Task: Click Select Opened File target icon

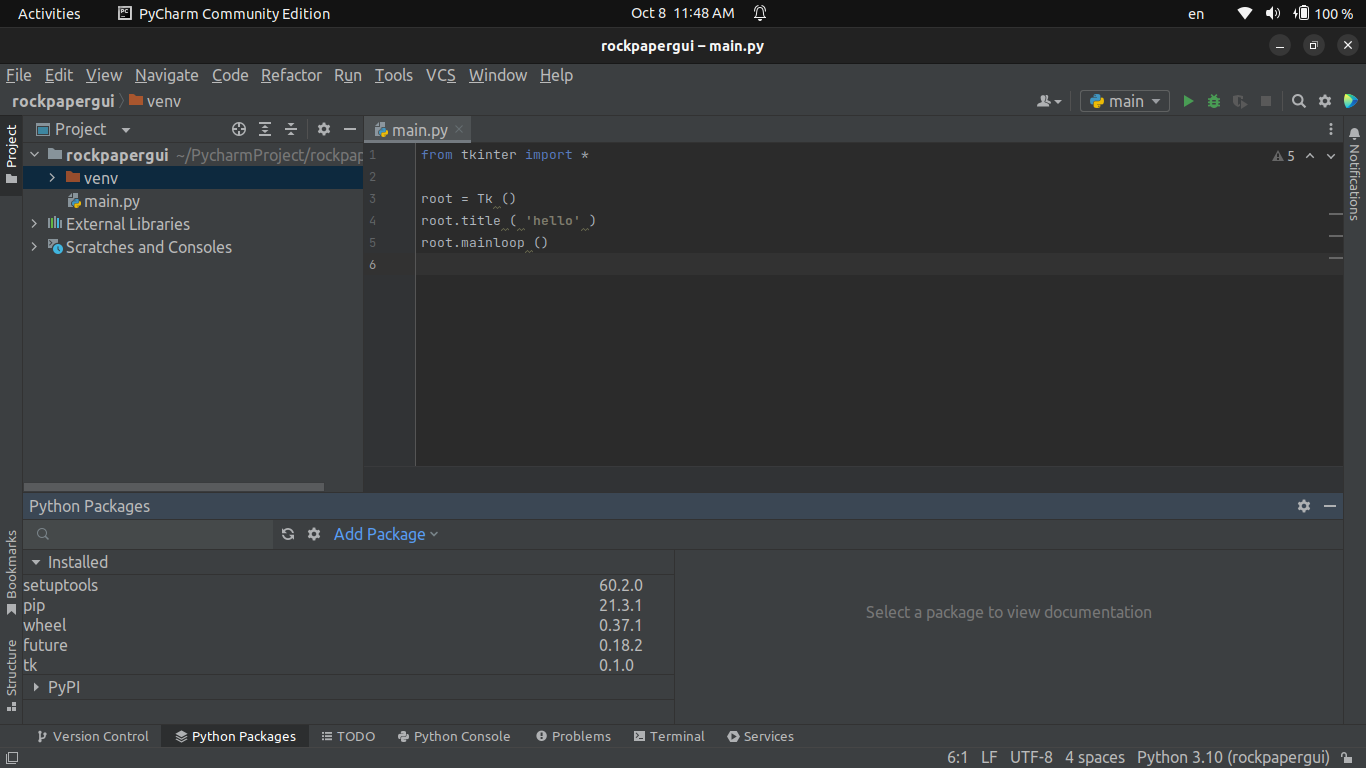Action: click(239, 129)
